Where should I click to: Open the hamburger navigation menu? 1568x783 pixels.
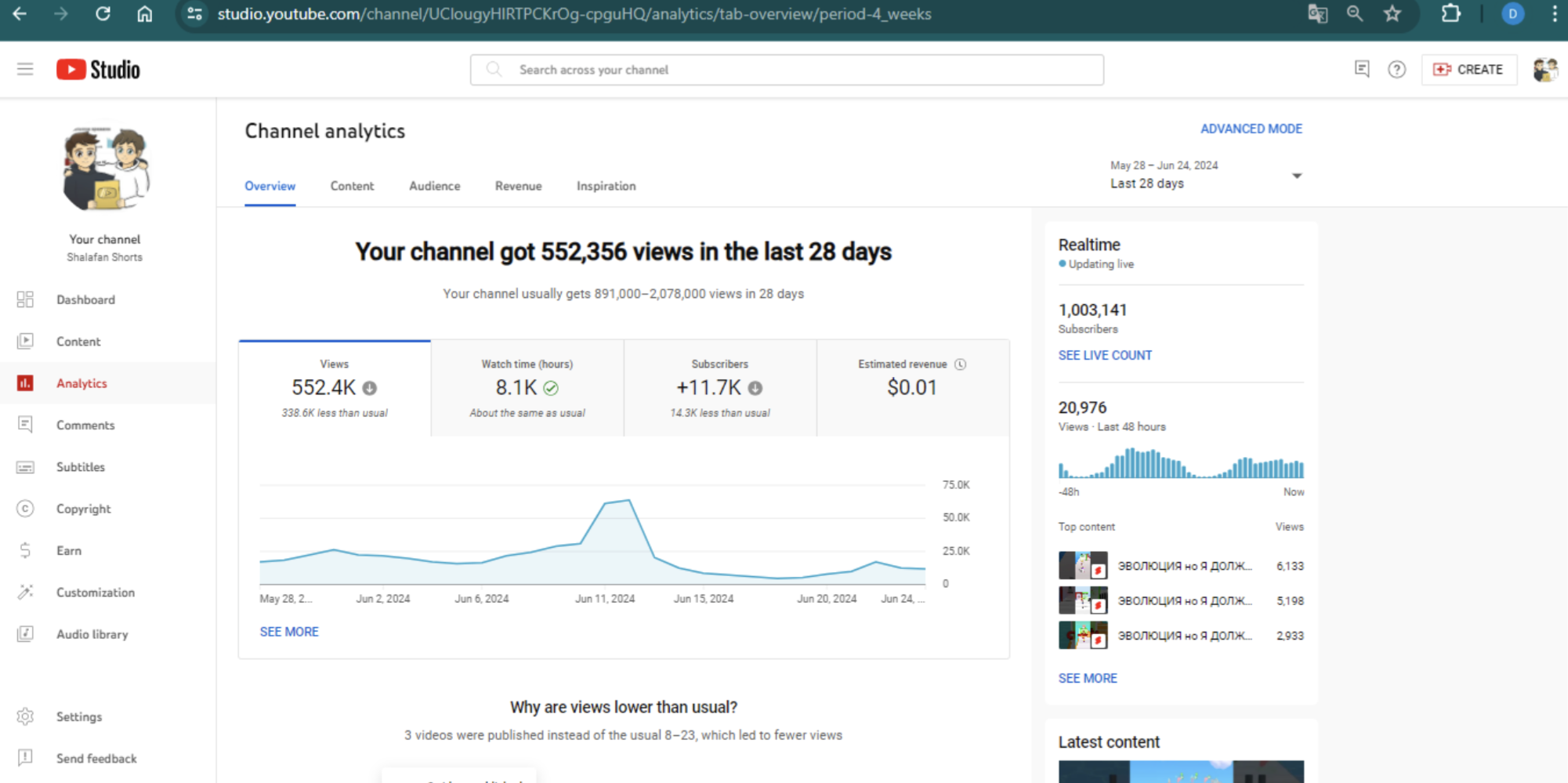(25, 69)
